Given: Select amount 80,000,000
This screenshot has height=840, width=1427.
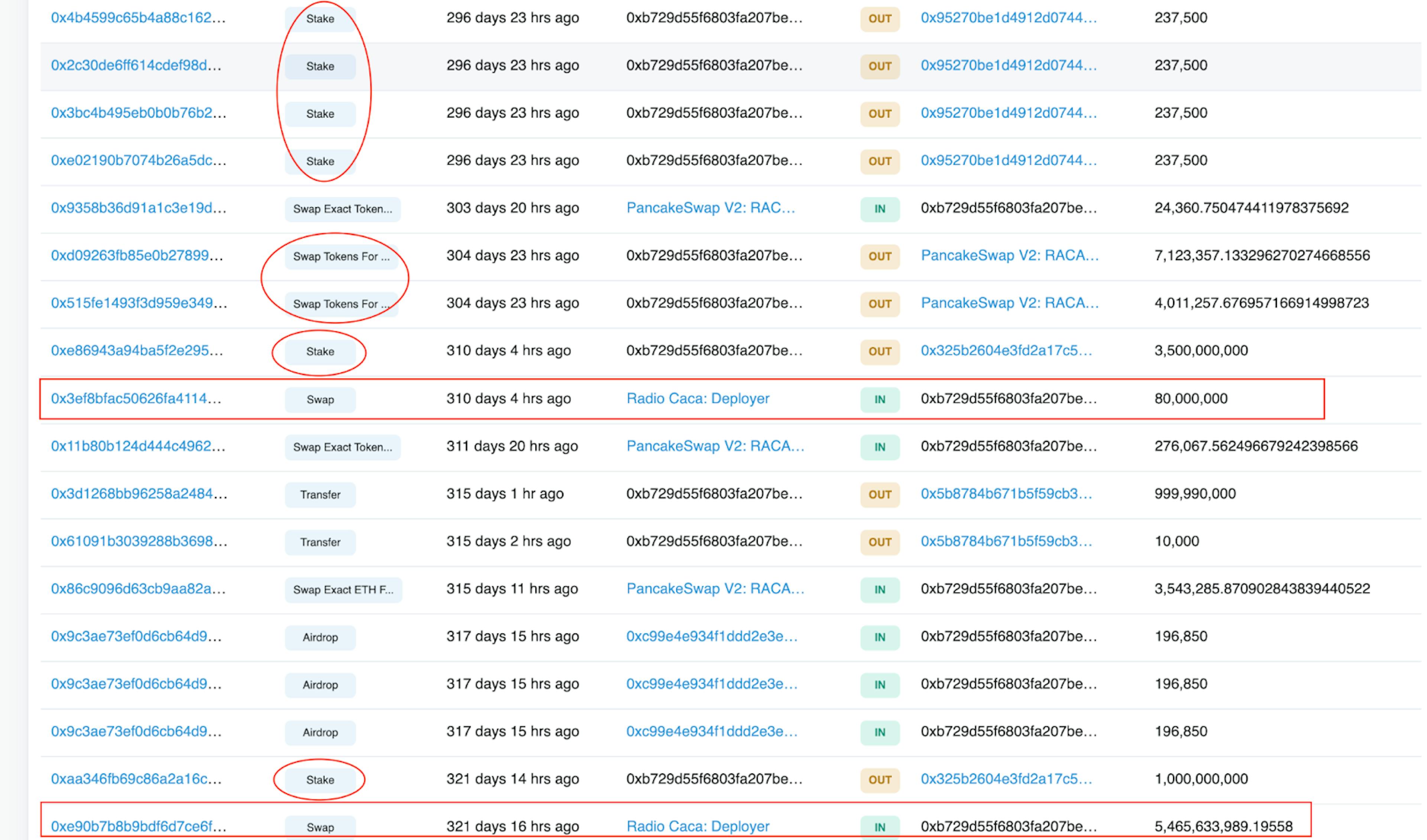Looking at the screenshot, I should pyautogui.click(x=1191, y=399).
